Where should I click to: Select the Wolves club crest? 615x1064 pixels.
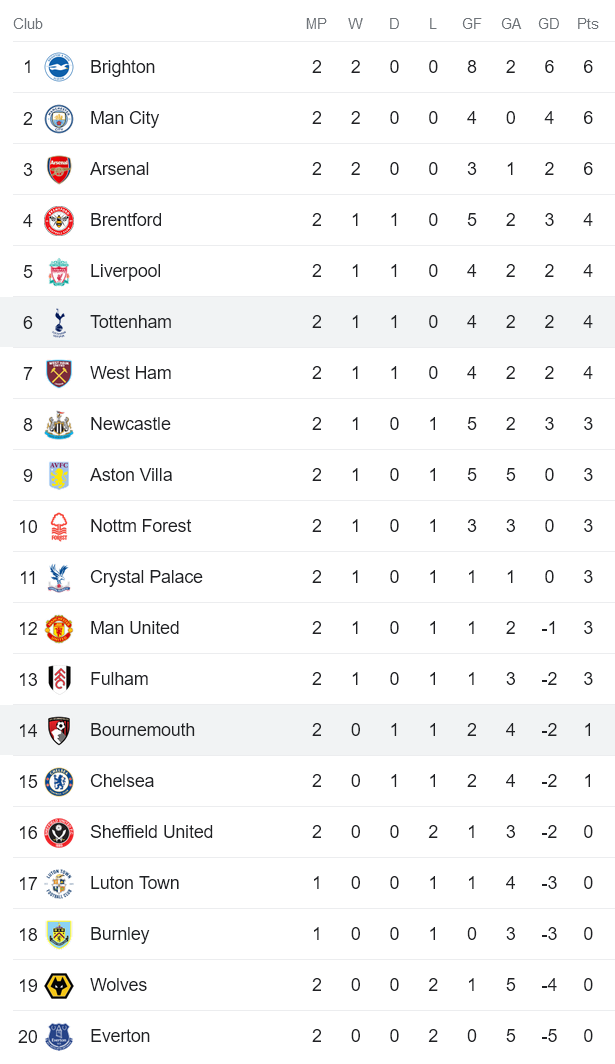[59, 985]
